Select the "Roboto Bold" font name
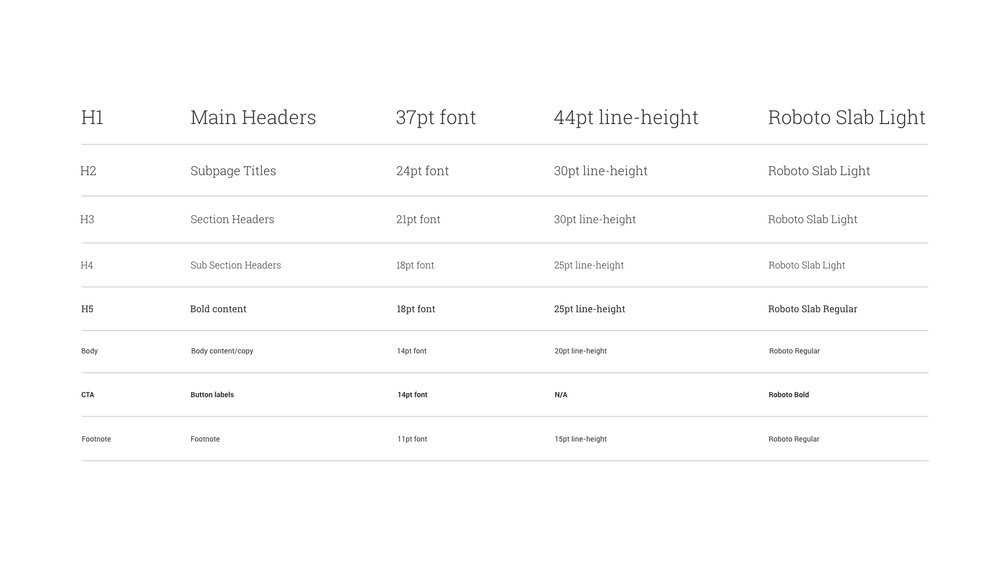The image size is (1000, 563). point(789,395)
